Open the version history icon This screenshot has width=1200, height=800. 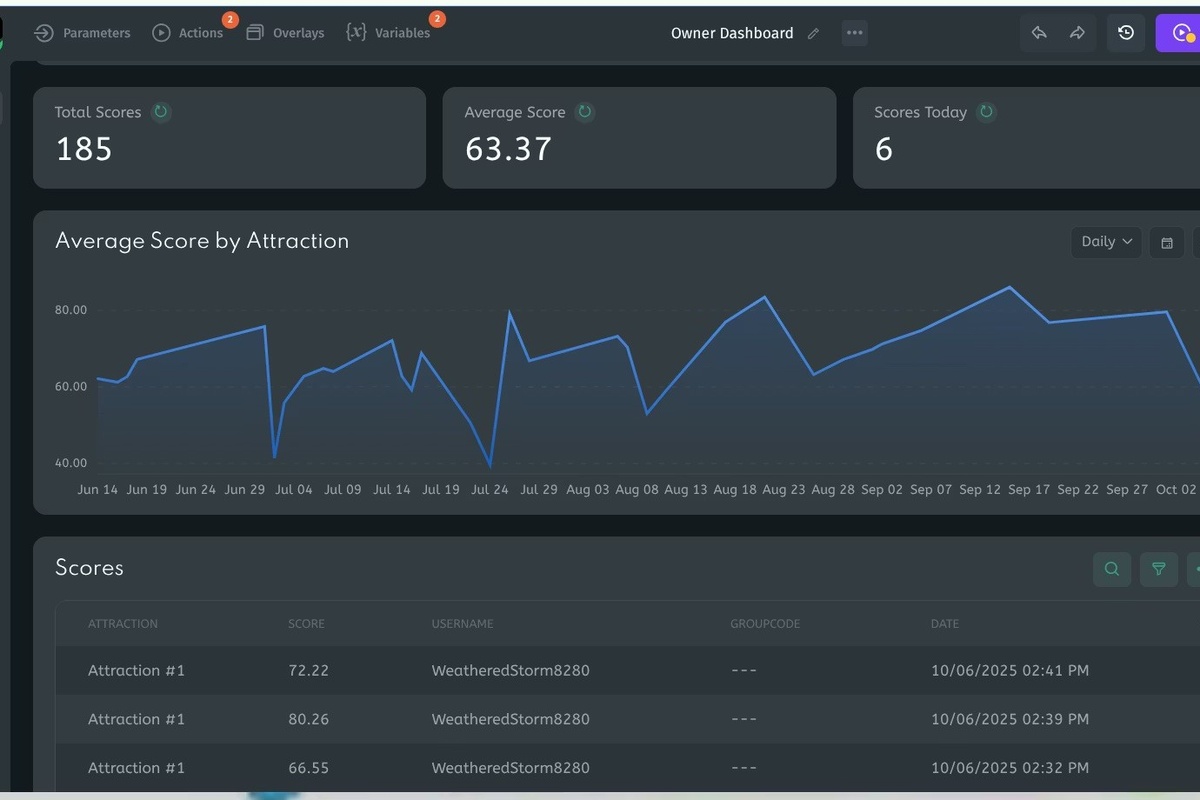1126,33
